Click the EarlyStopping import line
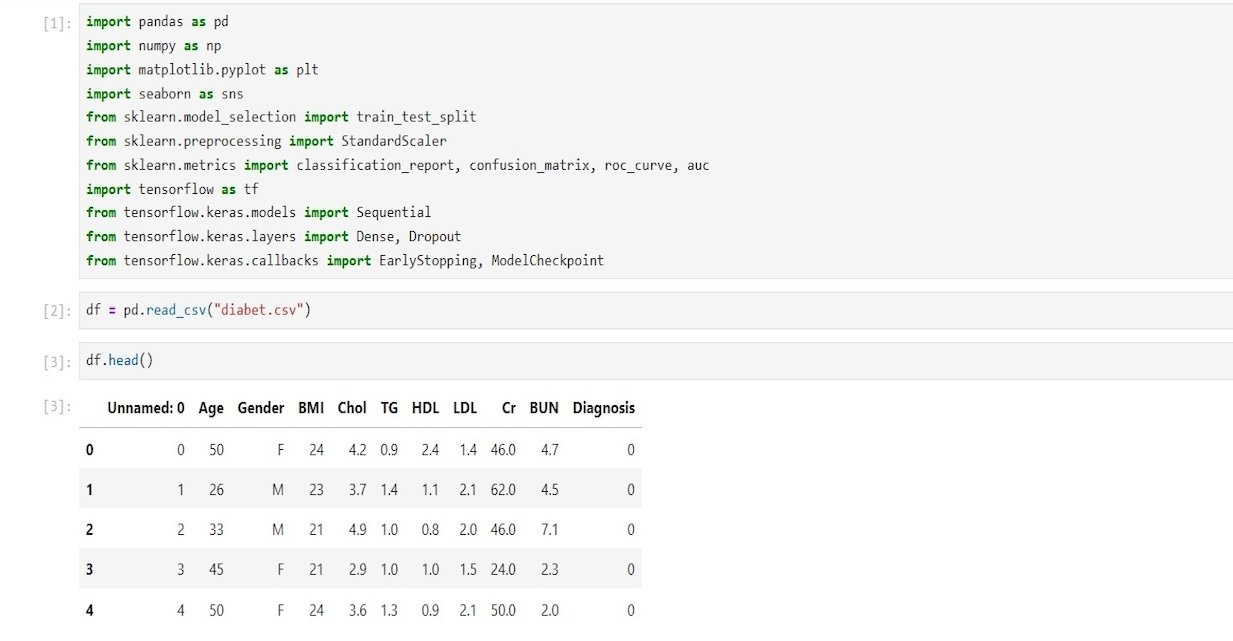The height and width of the screenshot is (641, 1233). point(345,261)
